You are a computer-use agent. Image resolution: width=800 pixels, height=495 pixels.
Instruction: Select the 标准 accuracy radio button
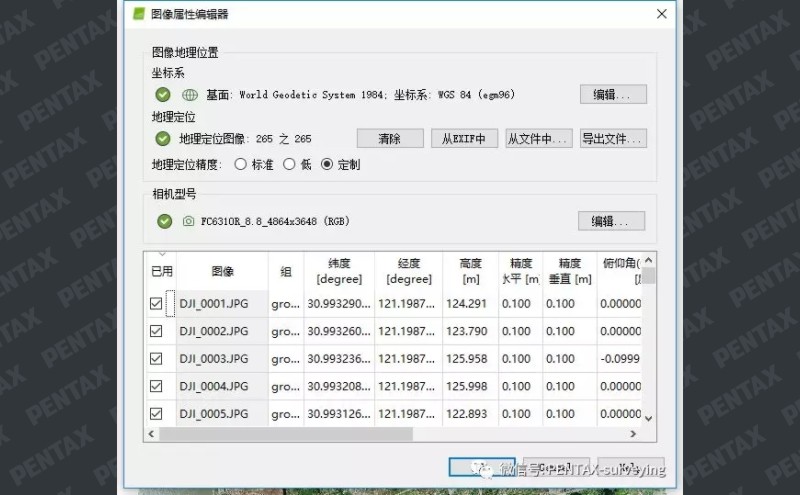(240, 164)
